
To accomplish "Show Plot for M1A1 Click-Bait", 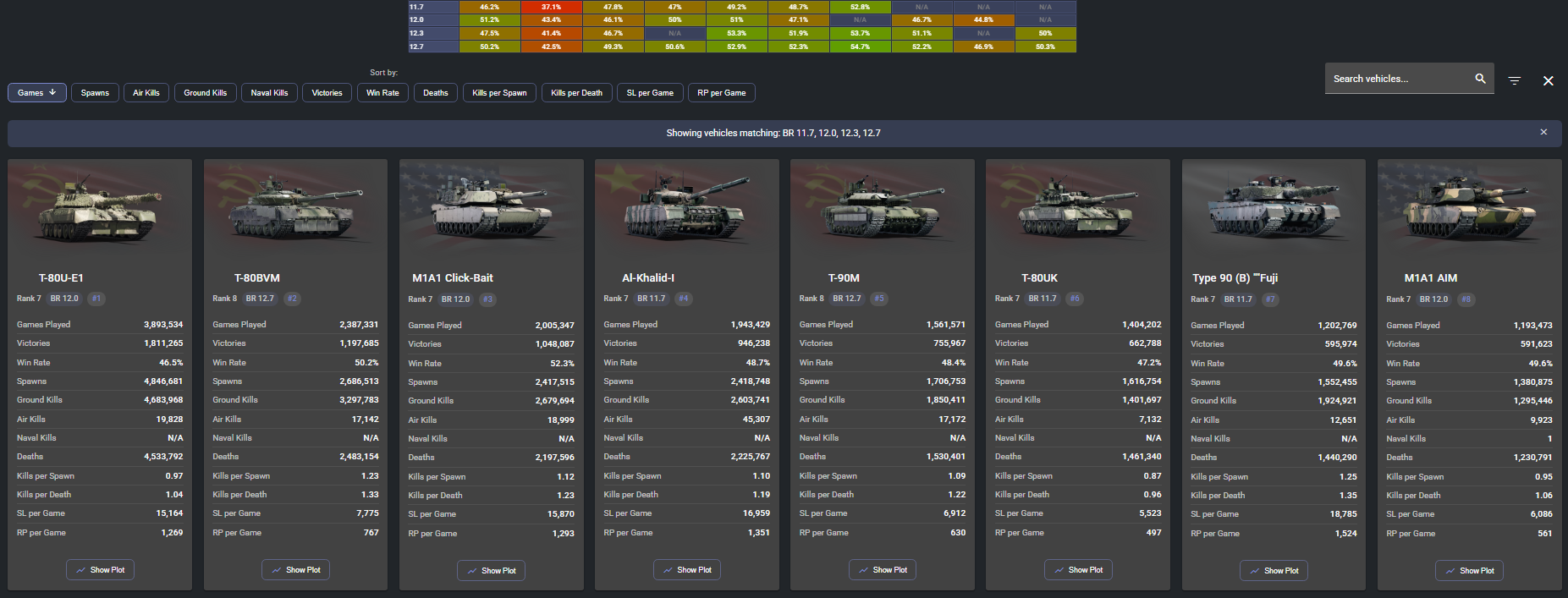I will pyautogui.click(x=491, y=571).
